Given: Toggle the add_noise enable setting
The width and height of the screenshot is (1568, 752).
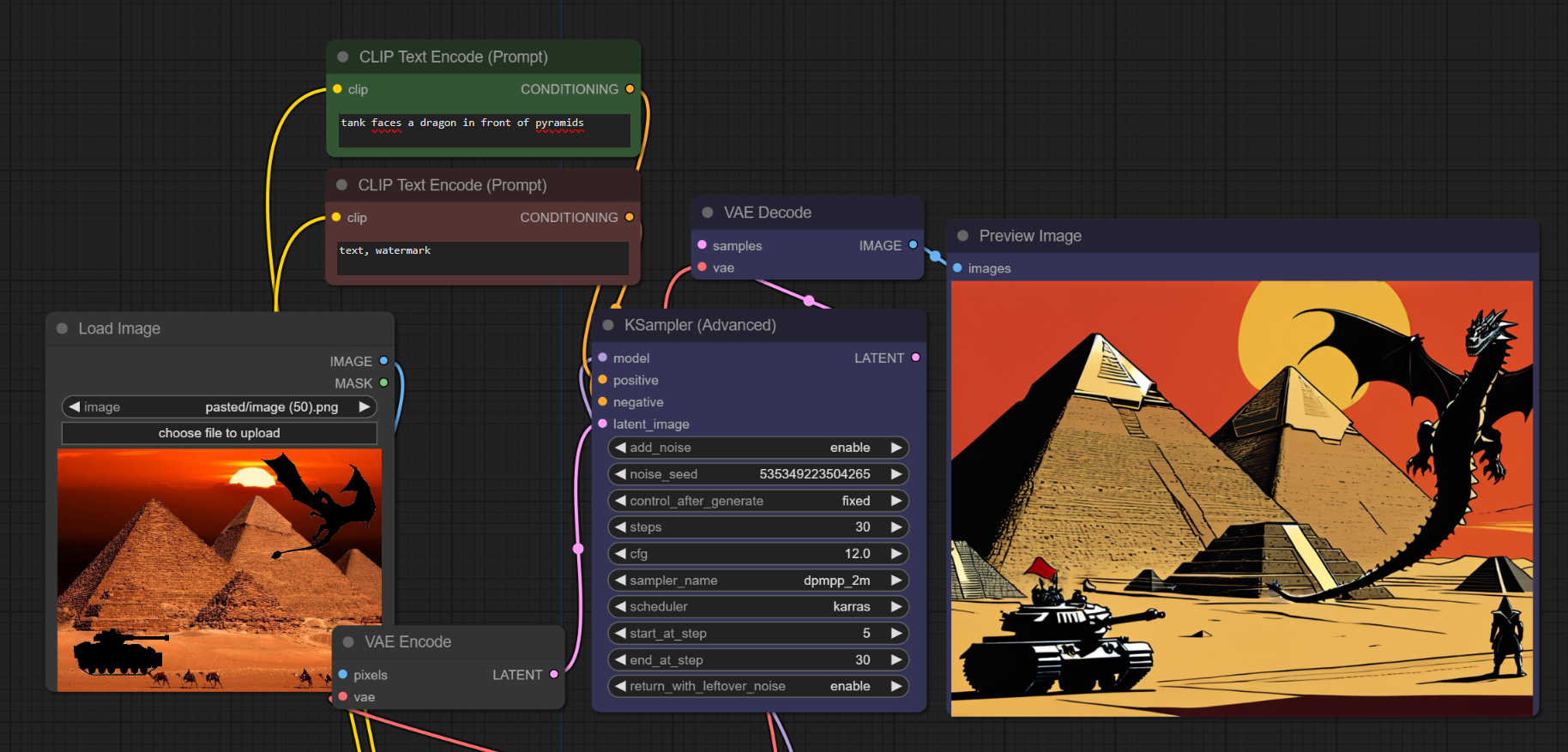Looking at the screenshot, I should pyautogui.click(x=758, y=448).
